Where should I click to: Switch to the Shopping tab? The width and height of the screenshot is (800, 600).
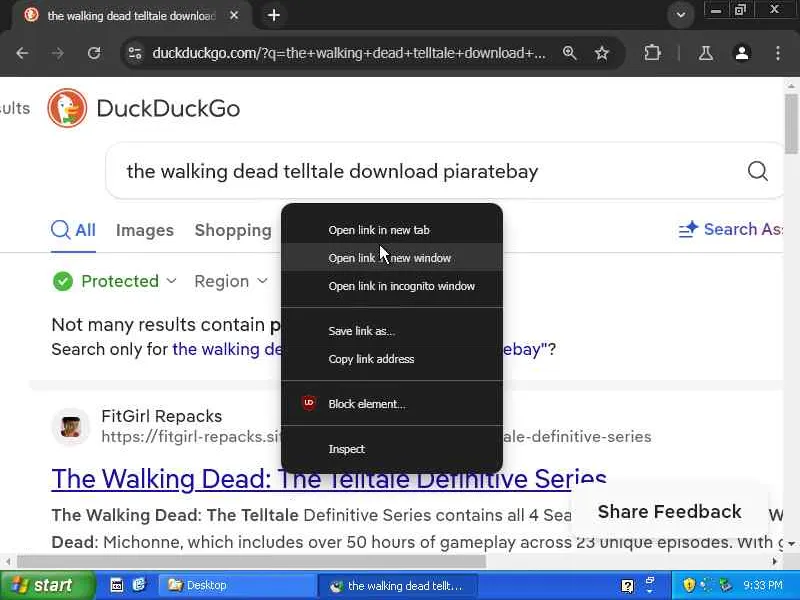click(233, 230)
